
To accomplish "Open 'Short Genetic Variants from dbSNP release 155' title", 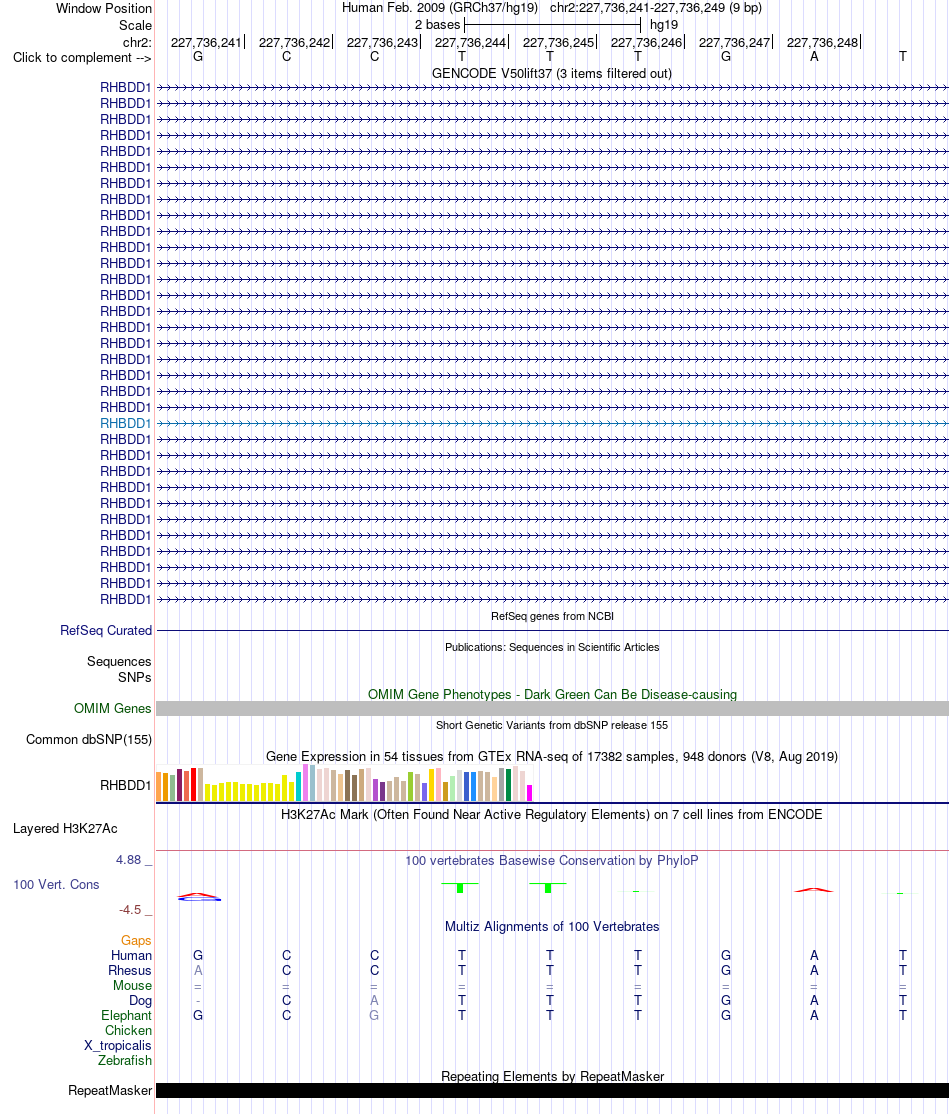I will pyautogui.click(x=552, y=725).
